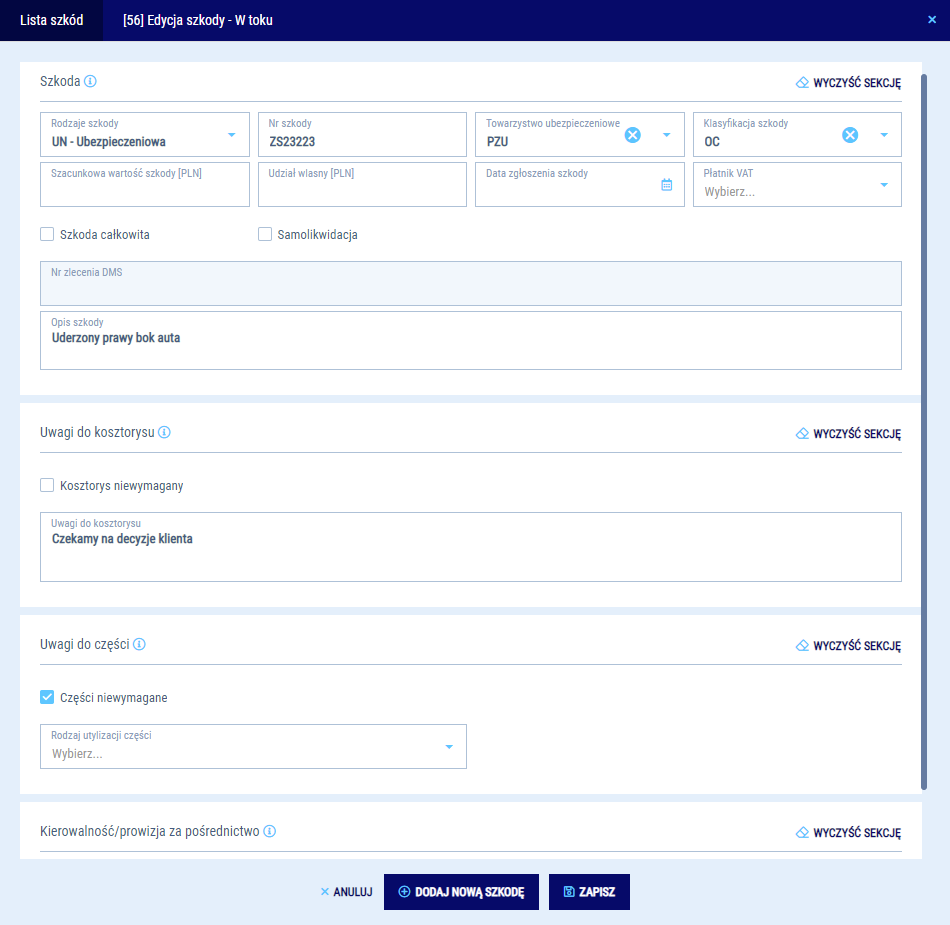This screenshot has height=925, width=950.
Task: Enable the Samolikwidacja checkbox
Action: click(x=265, y=234)
